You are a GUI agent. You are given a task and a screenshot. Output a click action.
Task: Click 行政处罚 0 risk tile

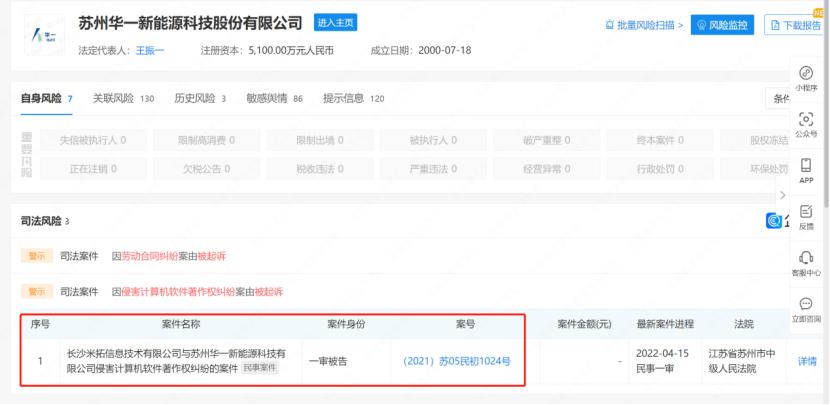(659, 169)
